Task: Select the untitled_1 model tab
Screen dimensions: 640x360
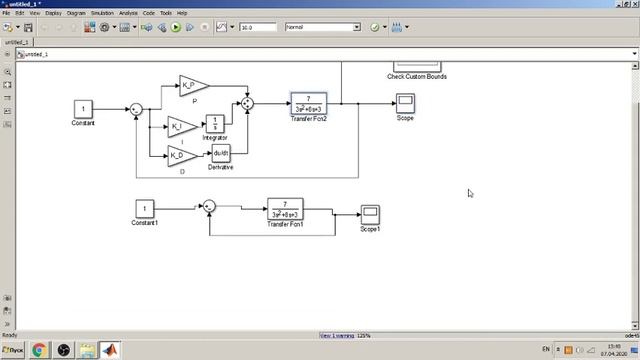Action: tap(17, 42)
